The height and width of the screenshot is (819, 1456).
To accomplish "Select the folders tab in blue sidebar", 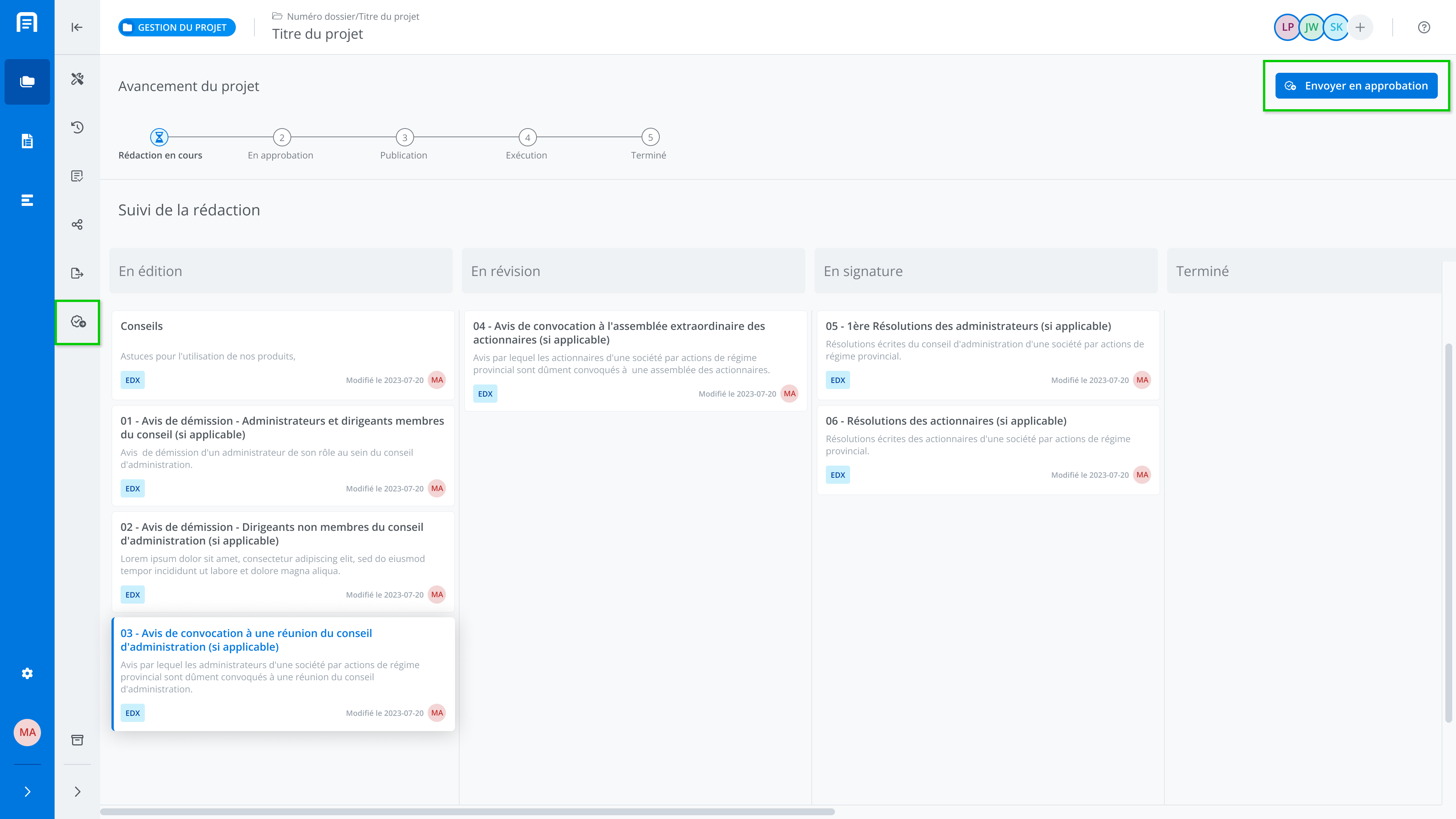I will pyautogui.click(x=27, y=82).
